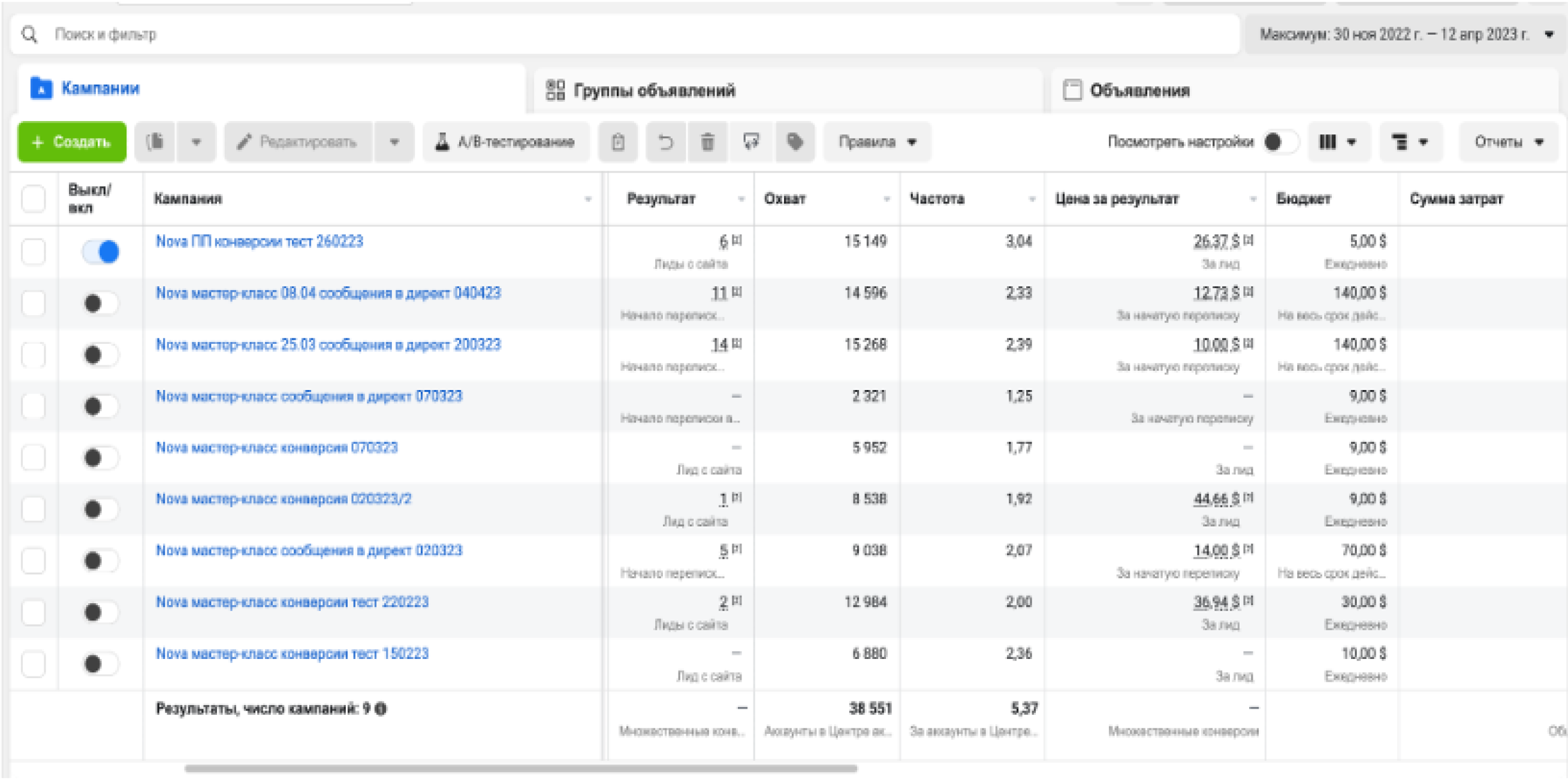The width and height of the screenshot is (1568, 780).
Task: Open the Отчеты dropdown
Action: 1508,143
